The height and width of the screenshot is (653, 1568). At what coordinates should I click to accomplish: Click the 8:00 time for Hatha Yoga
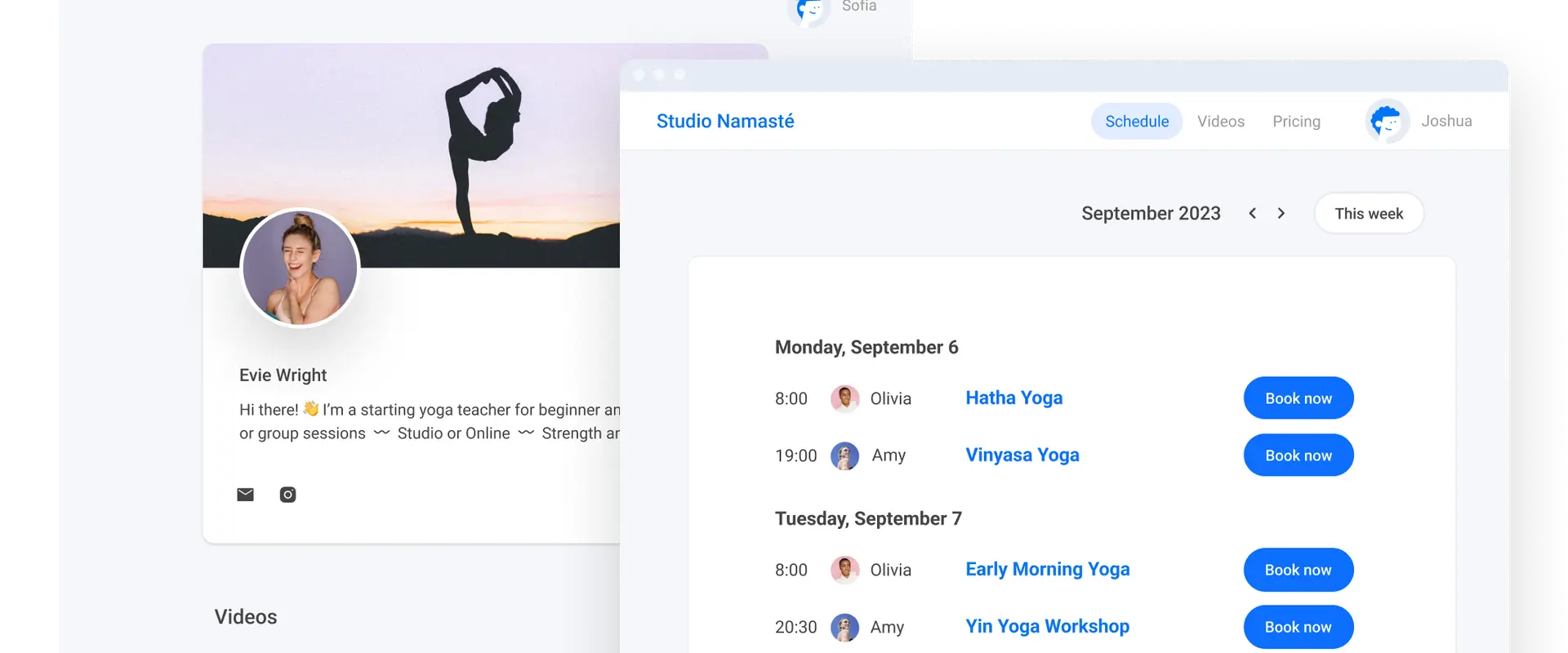tap(791, 398)
